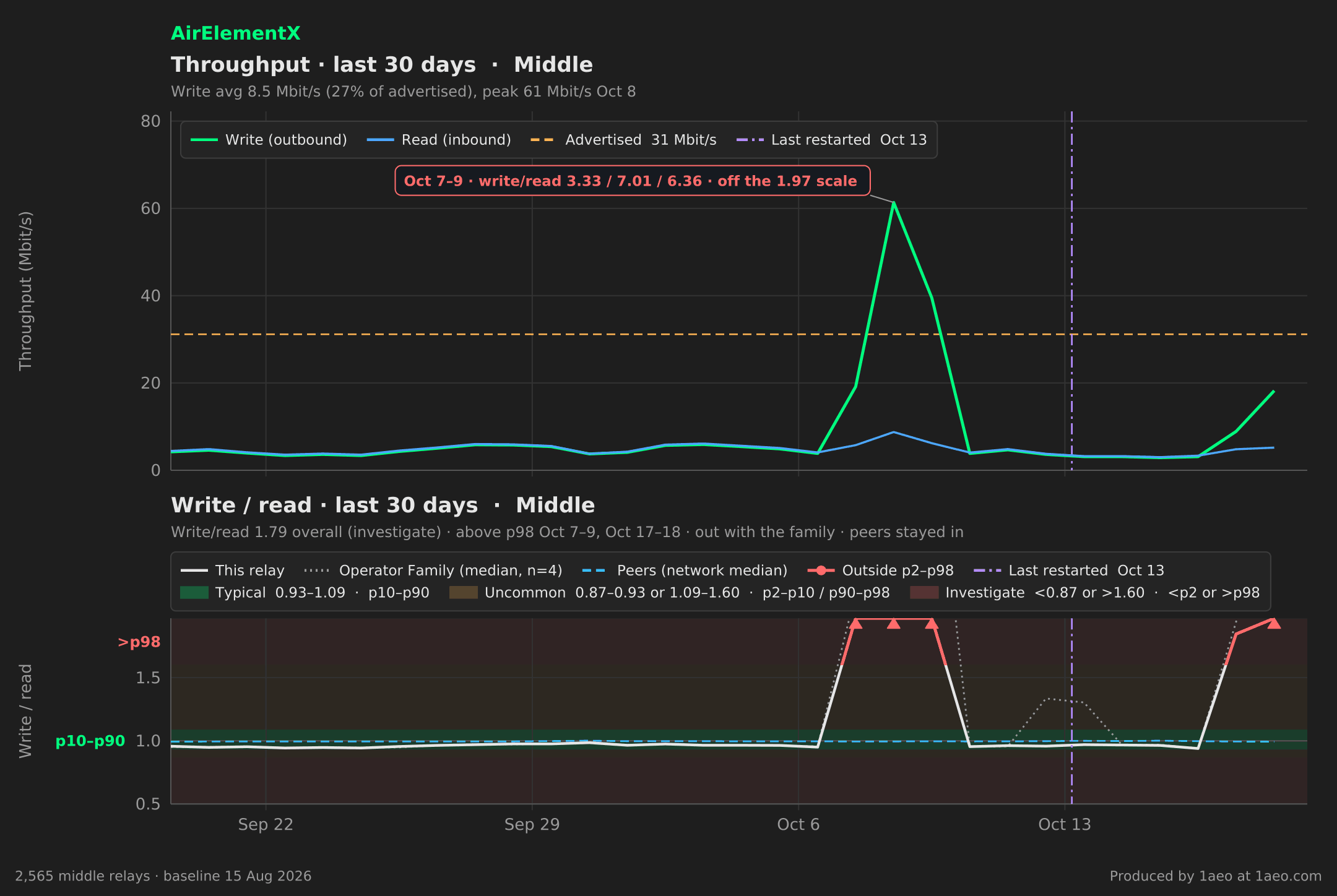Click the brown Uncommon range swatch
The width and height of the screenshot is (1337, 896).
464,593
